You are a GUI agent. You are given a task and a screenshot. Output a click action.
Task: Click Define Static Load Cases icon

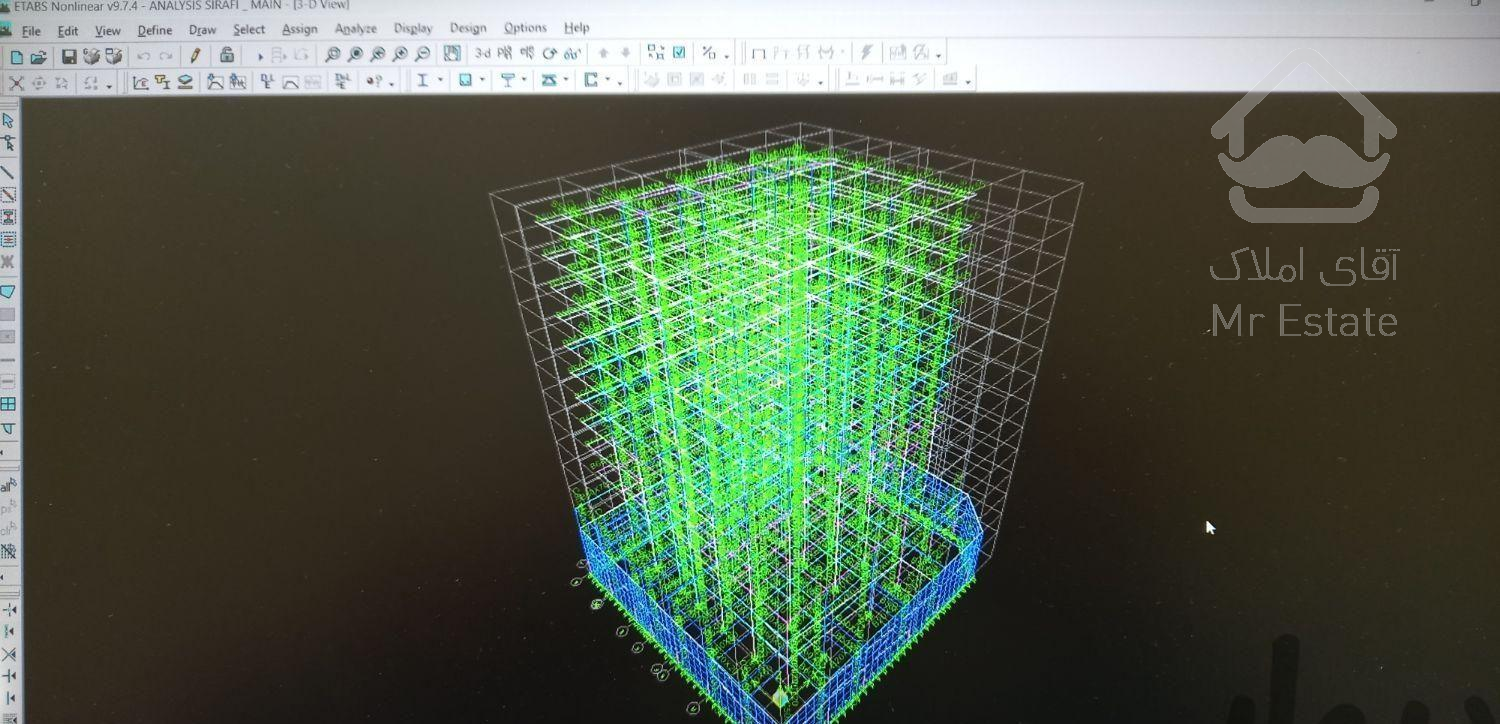pyautogui.click(x=267, y=82)
